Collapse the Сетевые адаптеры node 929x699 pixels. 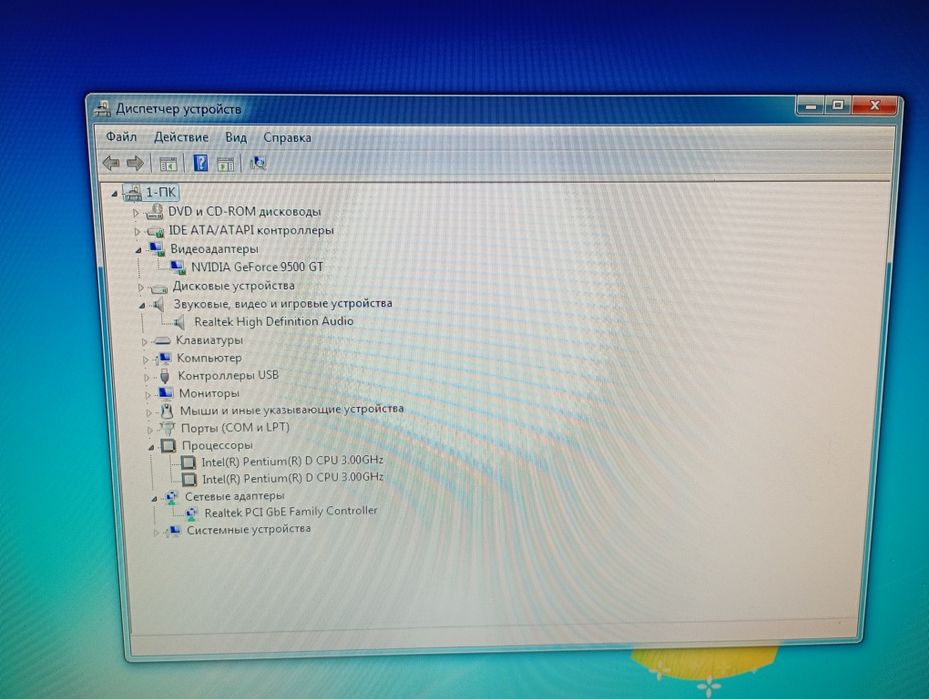click(x=153, y=499)
